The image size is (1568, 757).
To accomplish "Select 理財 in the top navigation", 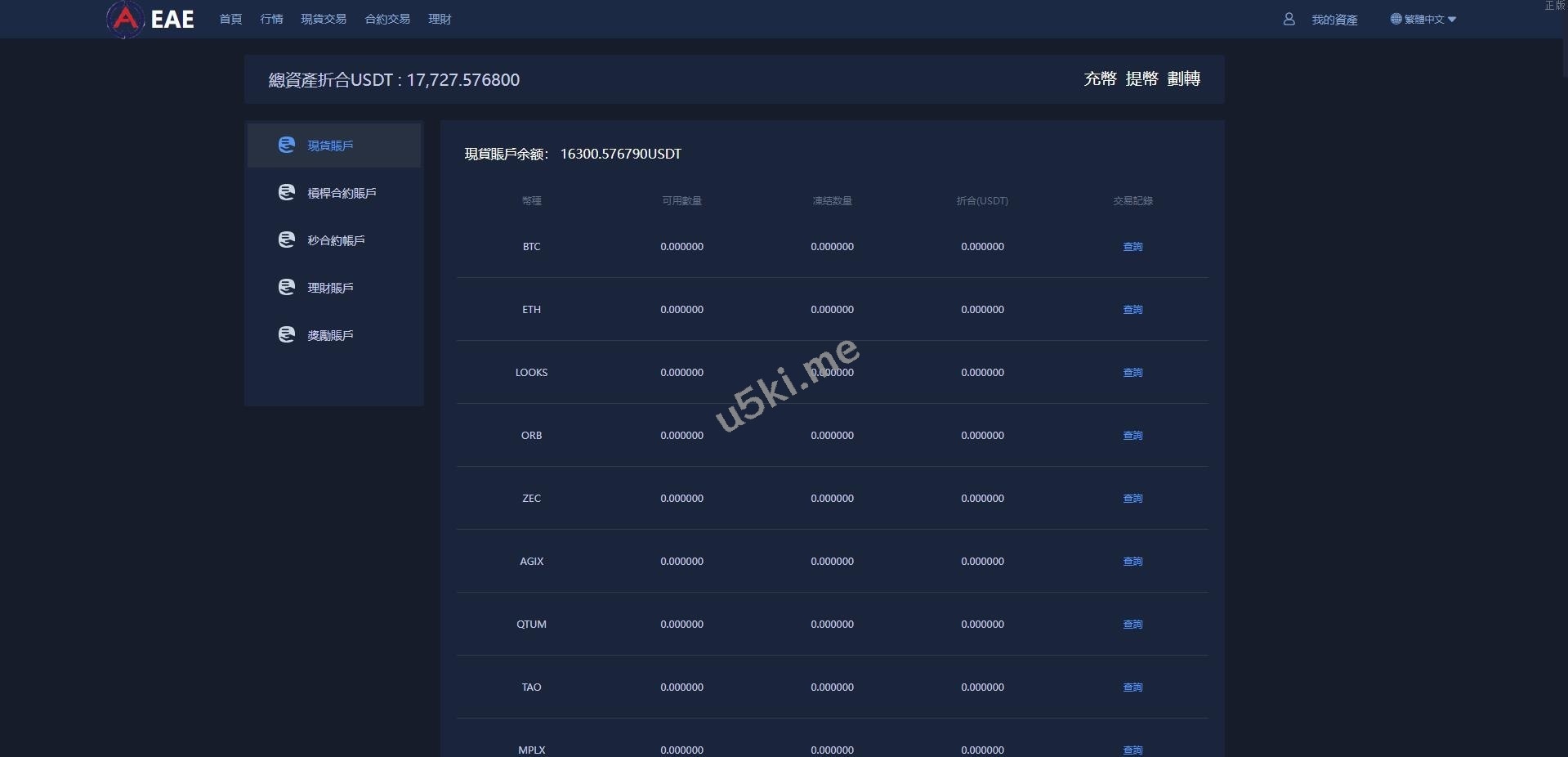I will 440,19.
